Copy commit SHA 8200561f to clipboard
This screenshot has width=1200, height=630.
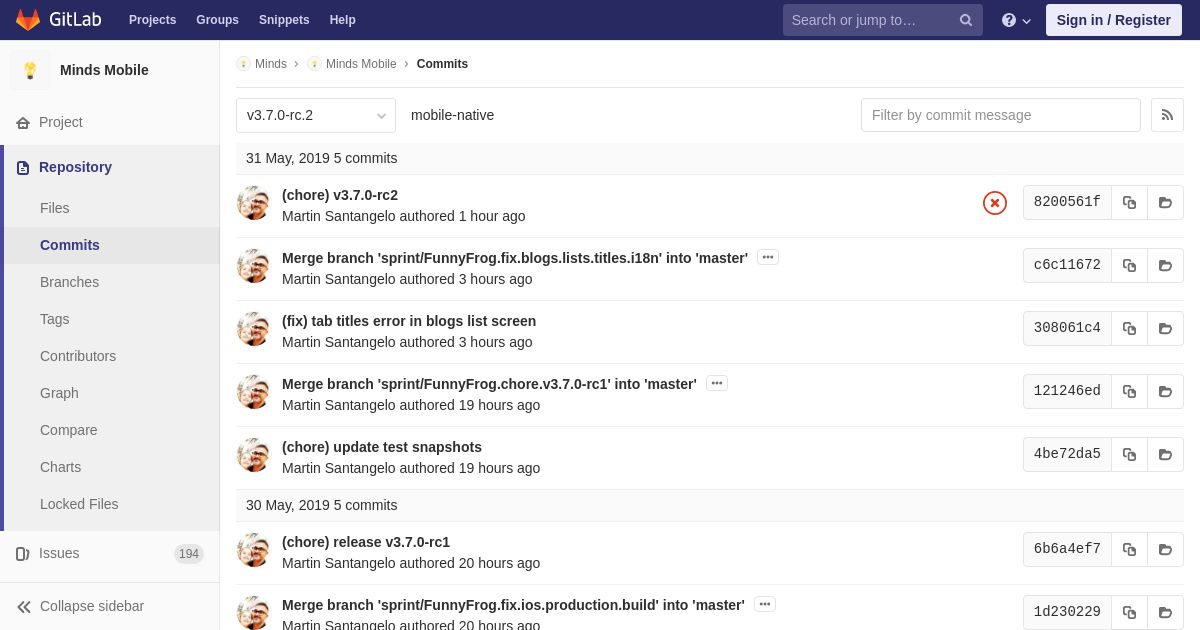[1129, 202]
